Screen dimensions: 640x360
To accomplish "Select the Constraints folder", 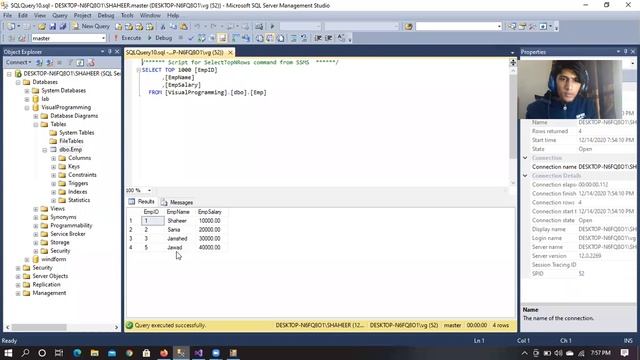I will pos(82,175).
